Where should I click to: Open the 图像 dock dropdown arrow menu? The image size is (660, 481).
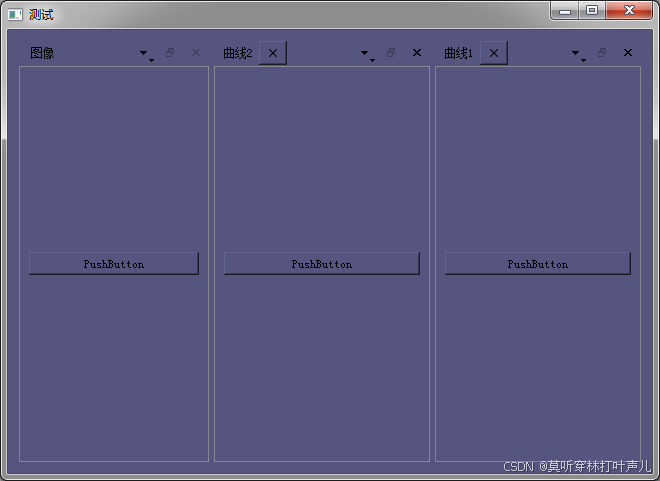pos(146,55)
